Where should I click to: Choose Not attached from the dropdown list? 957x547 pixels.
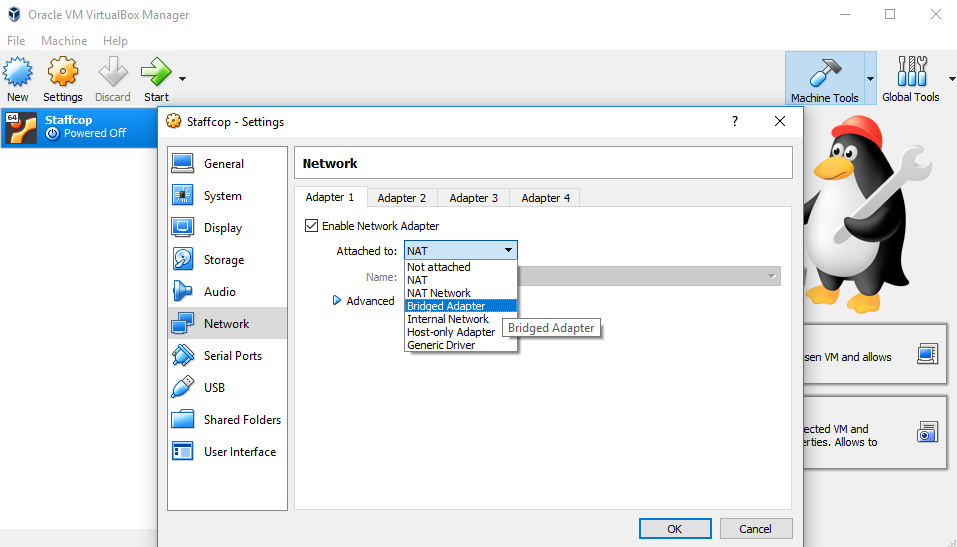[x=461, y=267]
